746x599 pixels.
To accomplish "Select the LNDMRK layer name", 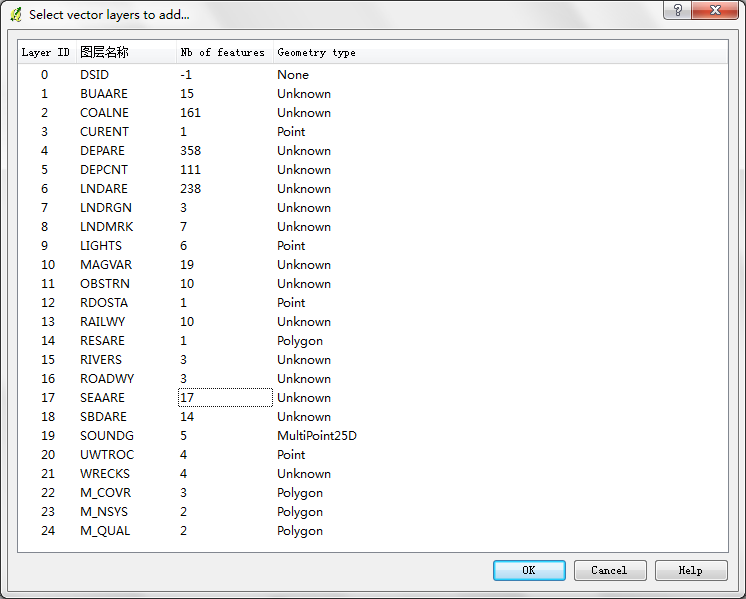I will tap(107, 227).
